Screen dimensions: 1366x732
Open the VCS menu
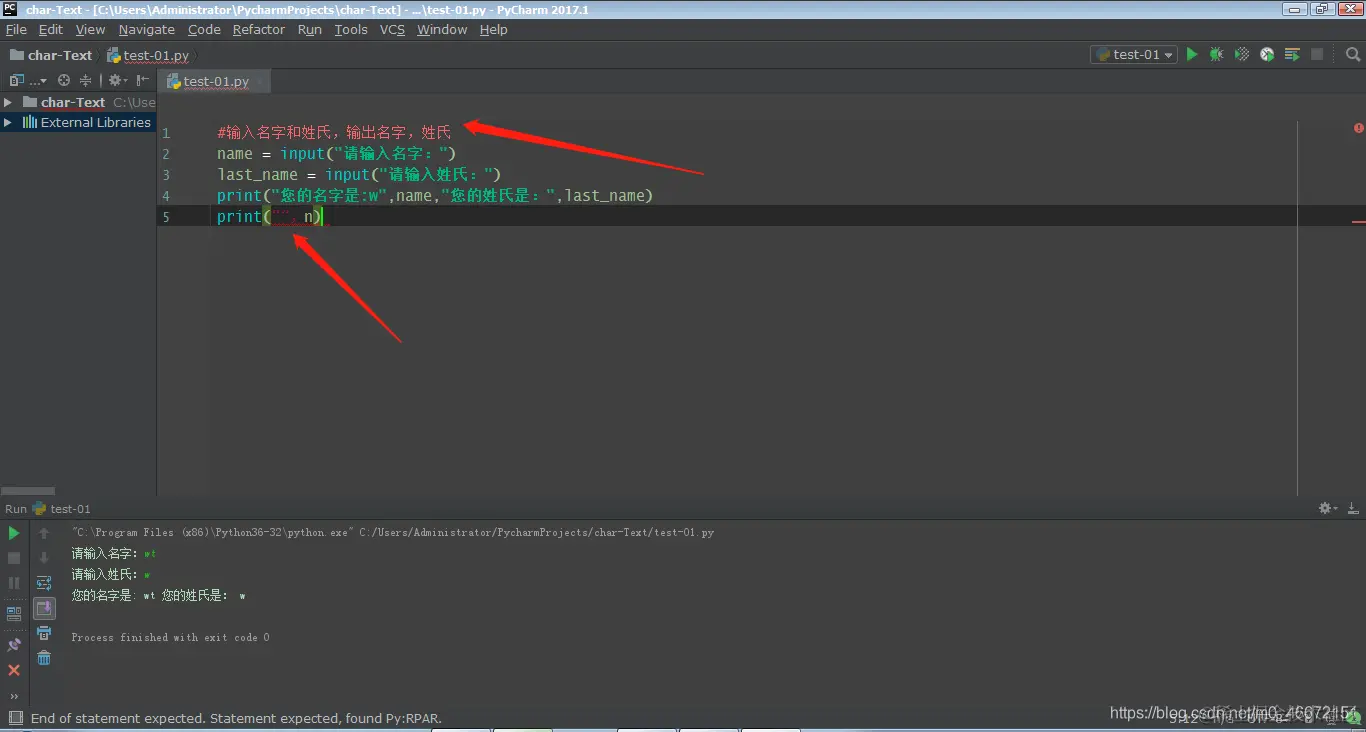(x=392, y=29)
